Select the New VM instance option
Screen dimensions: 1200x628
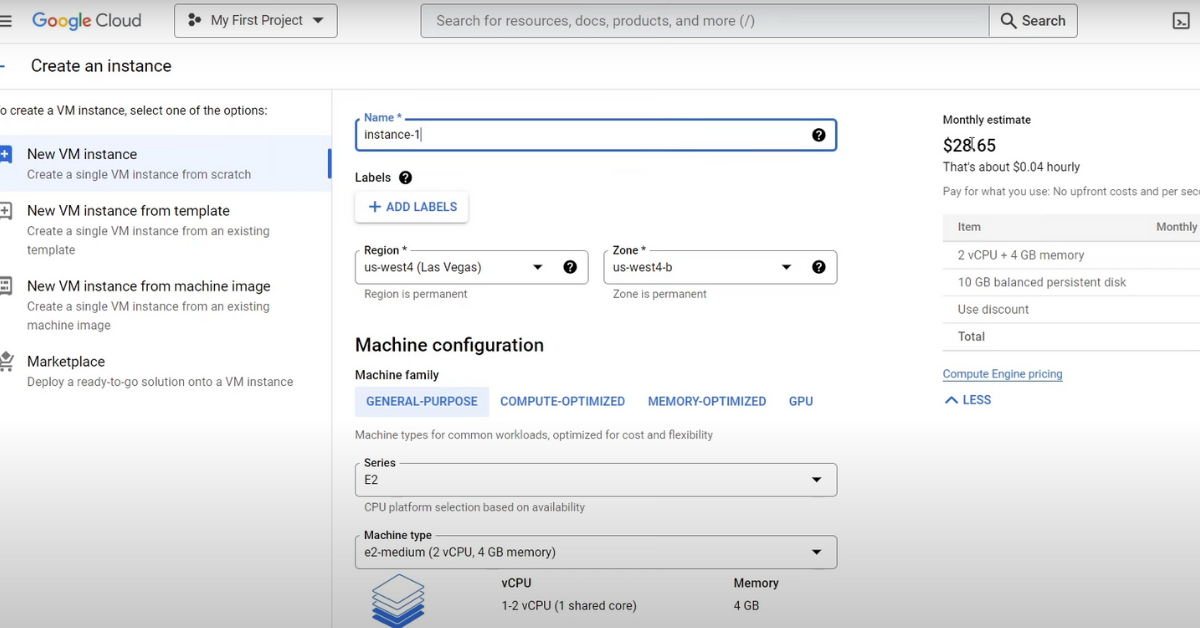click(x=165, y=163)
